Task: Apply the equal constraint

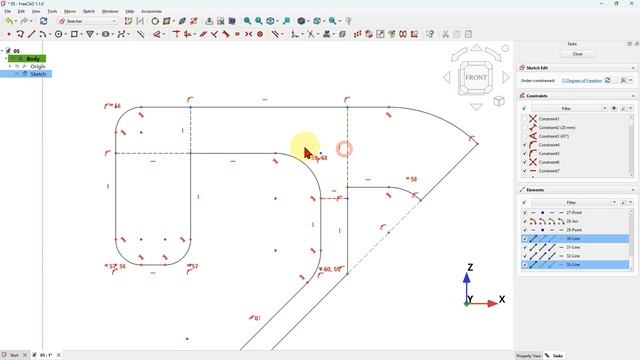Action: pos(237,34)
